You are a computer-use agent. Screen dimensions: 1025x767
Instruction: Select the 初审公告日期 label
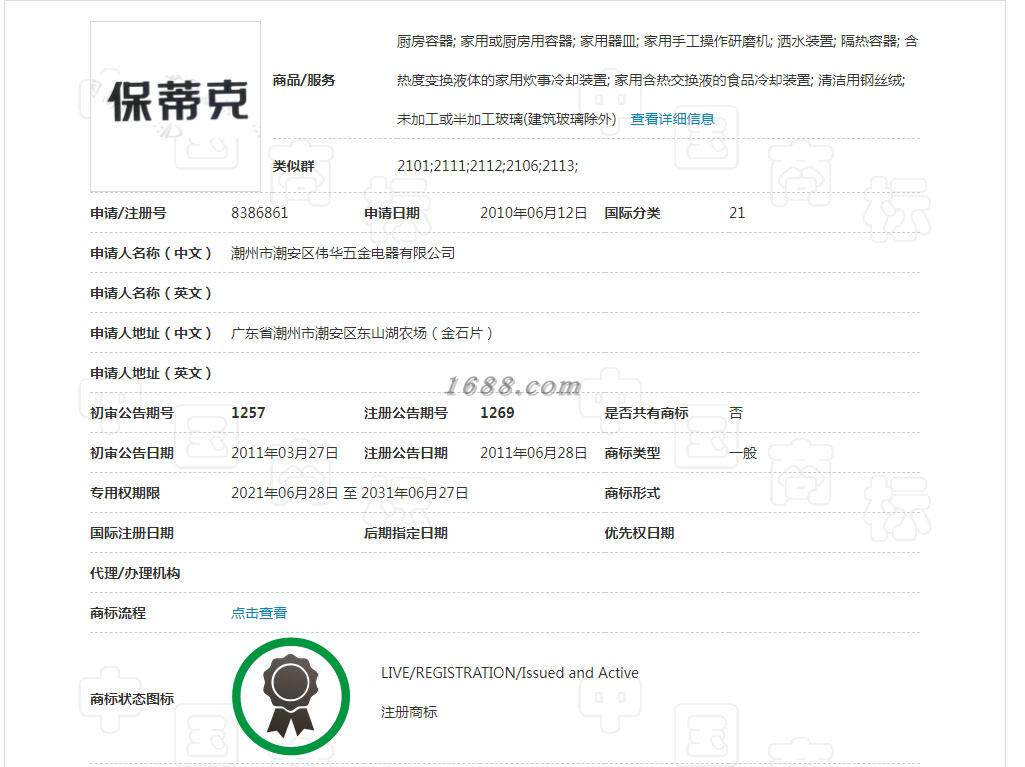pos(132,452)
